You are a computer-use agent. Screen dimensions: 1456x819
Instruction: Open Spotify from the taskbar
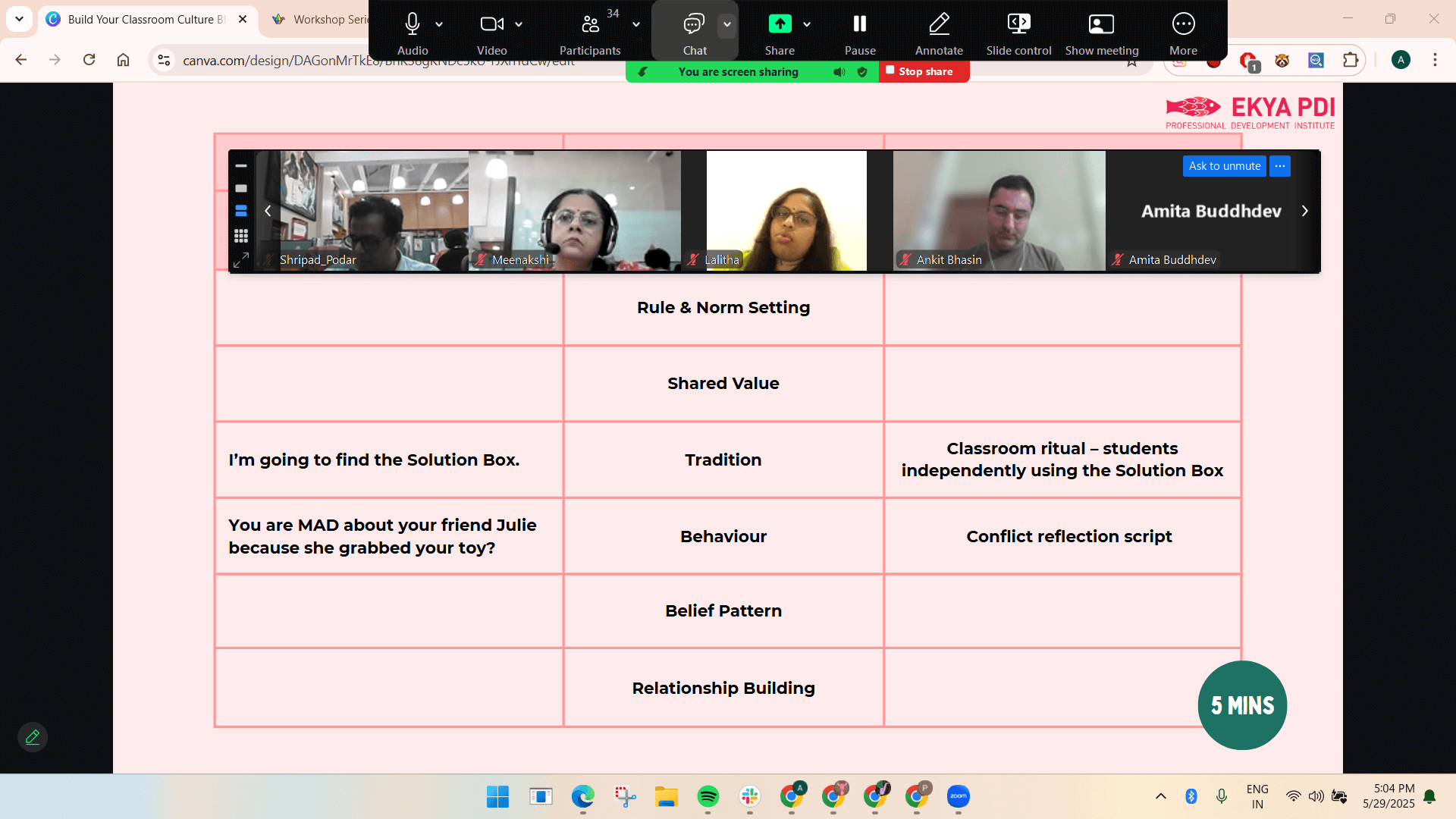(x=708, y=796)
